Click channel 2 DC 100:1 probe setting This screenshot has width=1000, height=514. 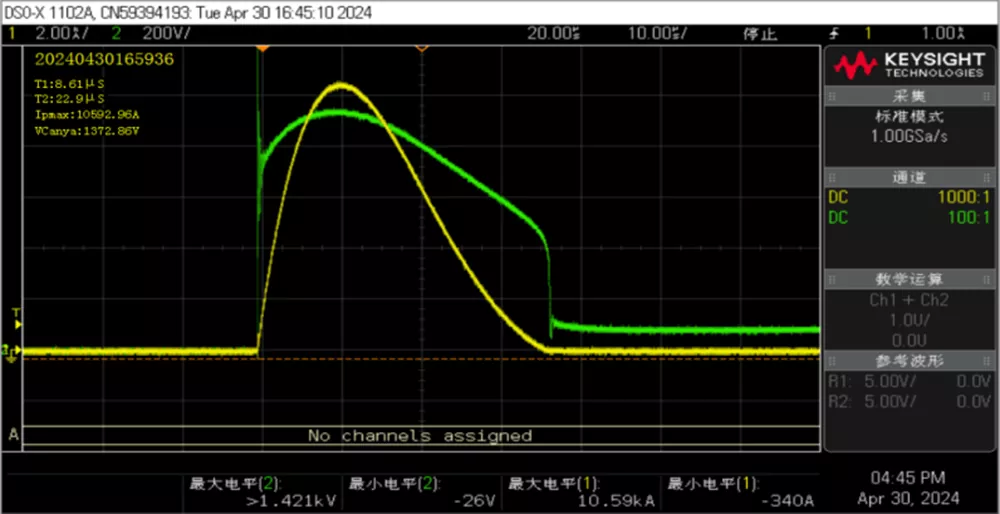[x=910, y=217]
